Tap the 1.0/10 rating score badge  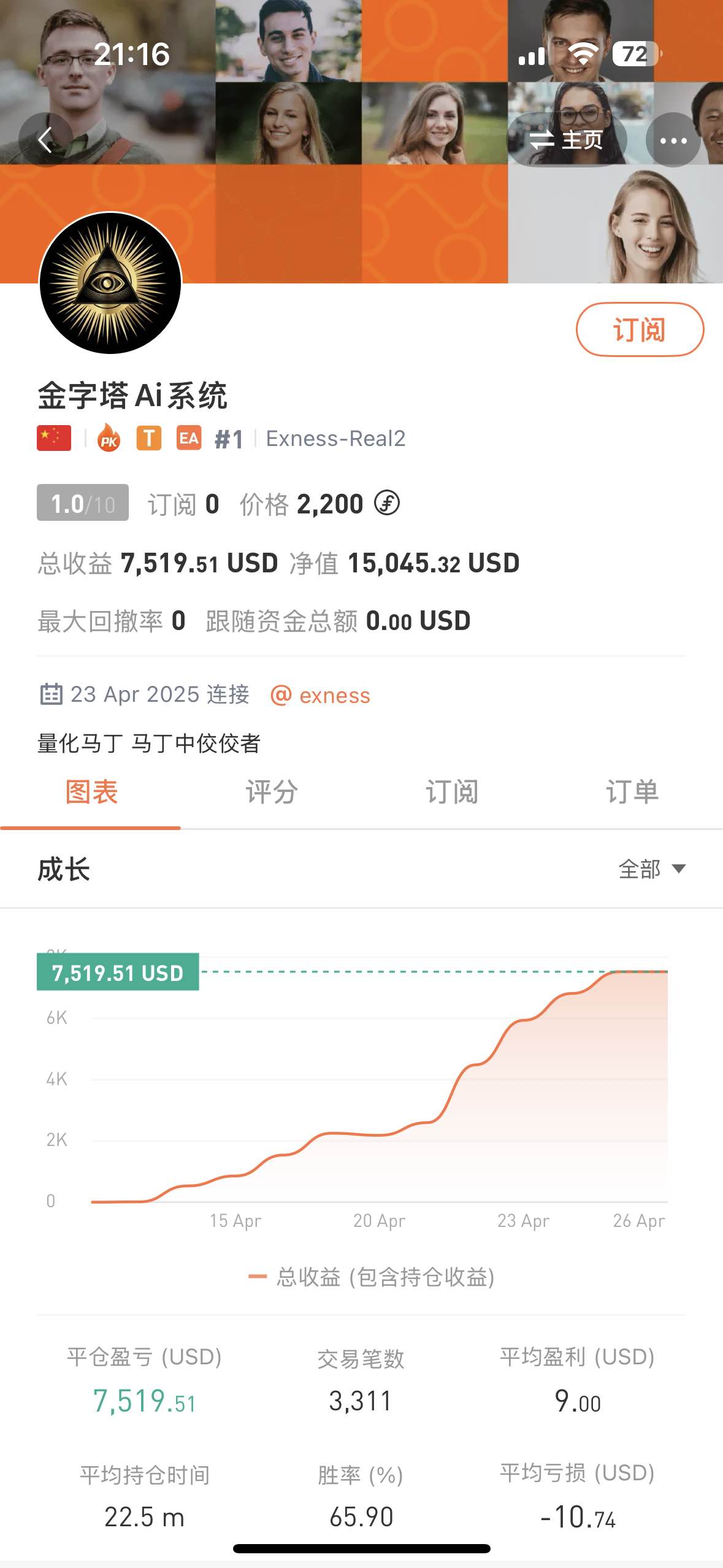coord(83,503)
